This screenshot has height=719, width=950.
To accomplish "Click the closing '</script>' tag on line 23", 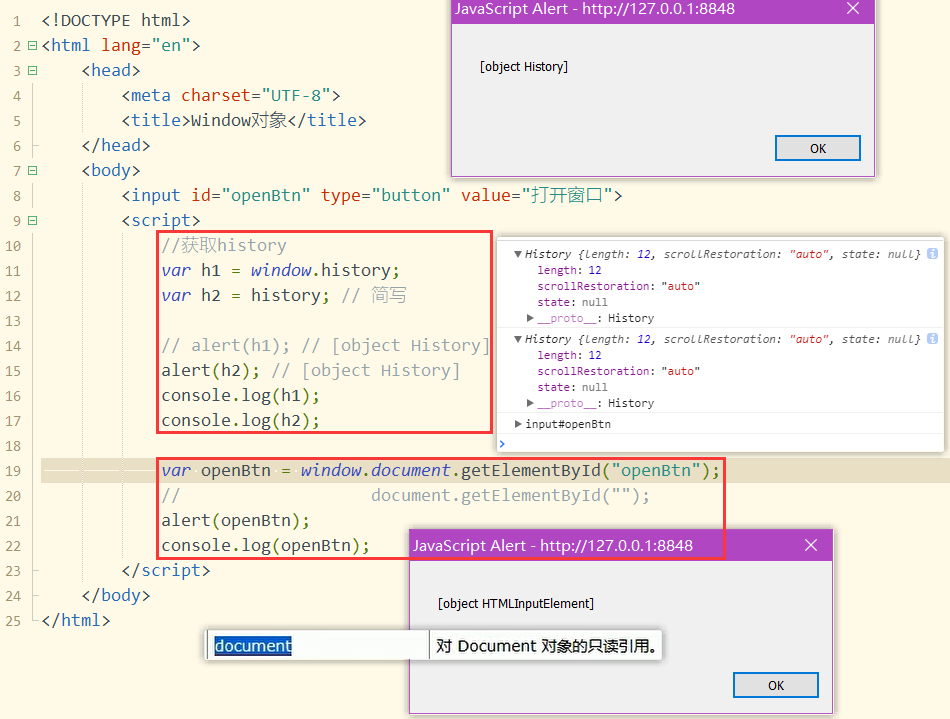I will (x=166, y=571).
